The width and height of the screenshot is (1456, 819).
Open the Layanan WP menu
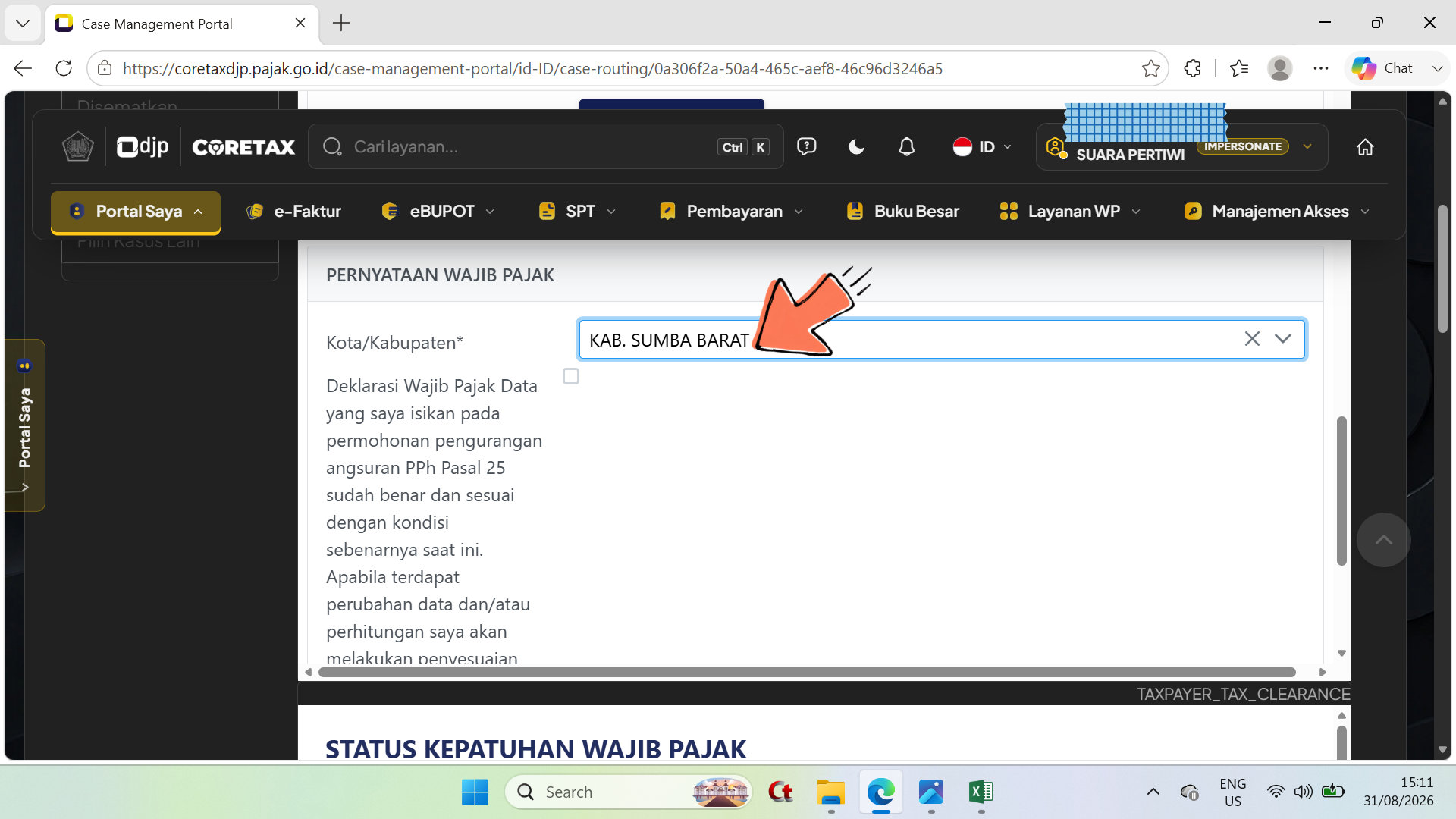(1070, 211)
